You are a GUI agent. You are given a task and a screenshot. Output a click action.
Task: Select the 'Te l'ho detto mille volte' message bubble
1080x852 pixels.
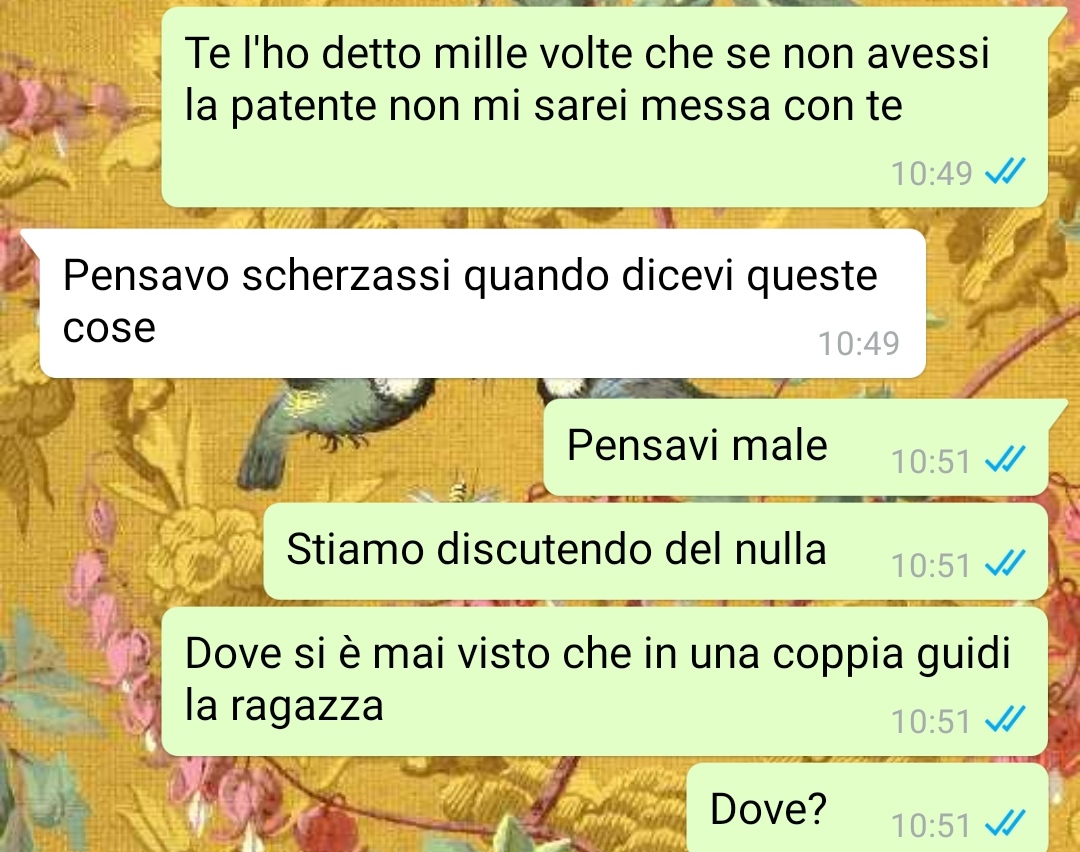(605, 107)
